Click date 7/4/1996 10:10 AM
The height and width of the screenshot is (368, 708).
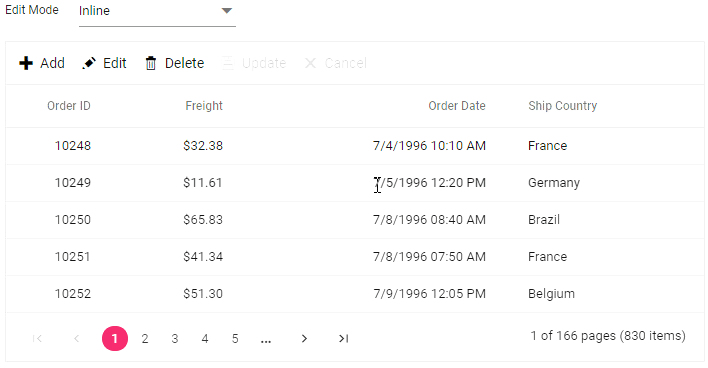429,146
